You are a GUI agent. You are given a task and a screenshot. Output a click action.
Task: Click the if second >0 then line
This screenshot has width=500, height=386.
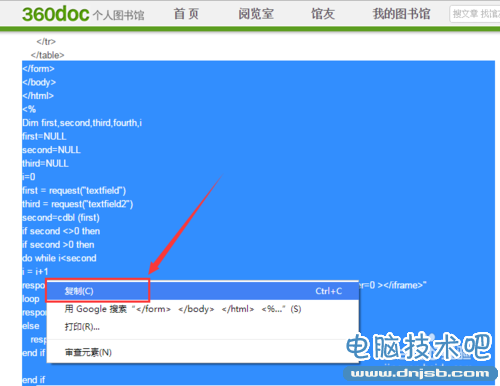(58, 245)
